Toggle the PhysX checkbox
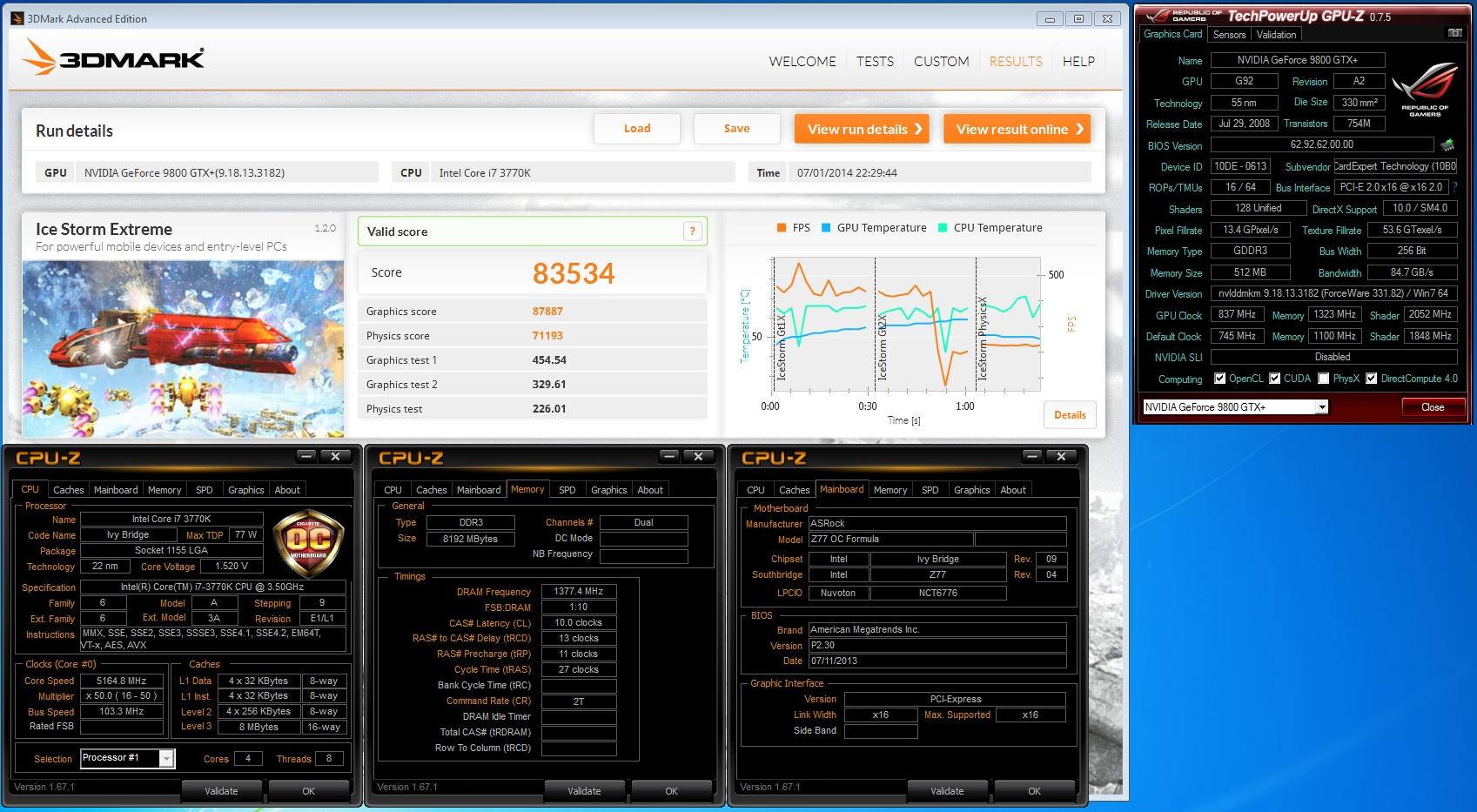 tap(1323, 379)
